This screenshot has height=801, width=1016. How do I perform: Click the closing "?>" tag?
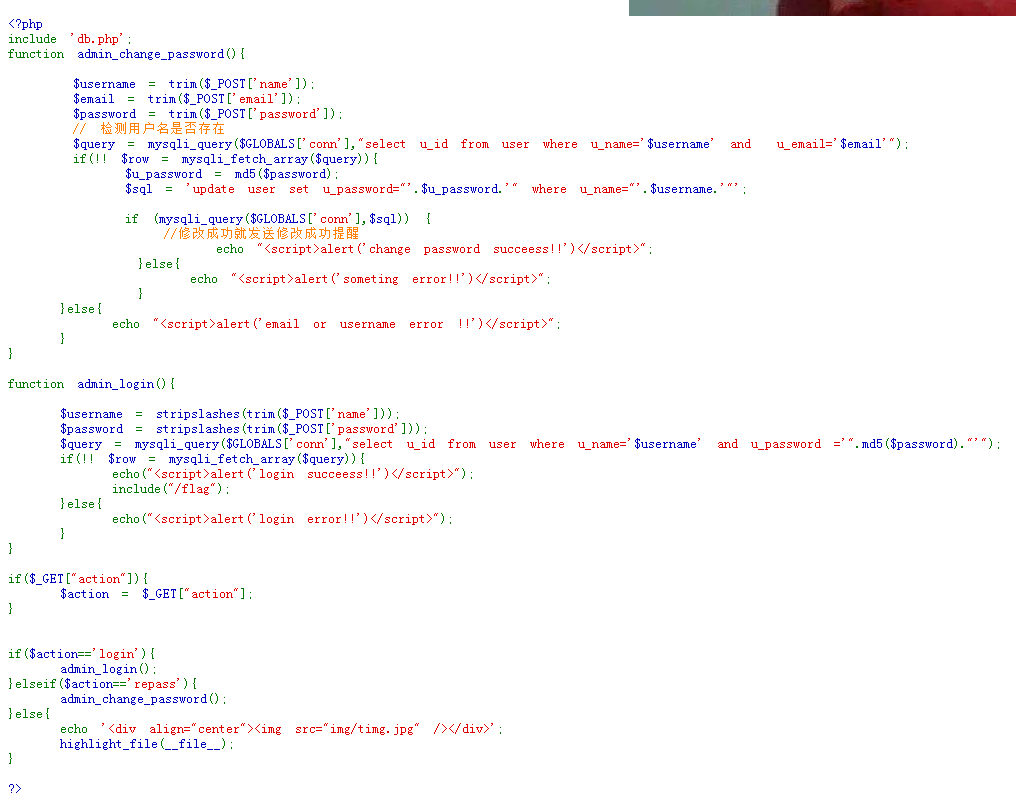(x=15, y=789)
